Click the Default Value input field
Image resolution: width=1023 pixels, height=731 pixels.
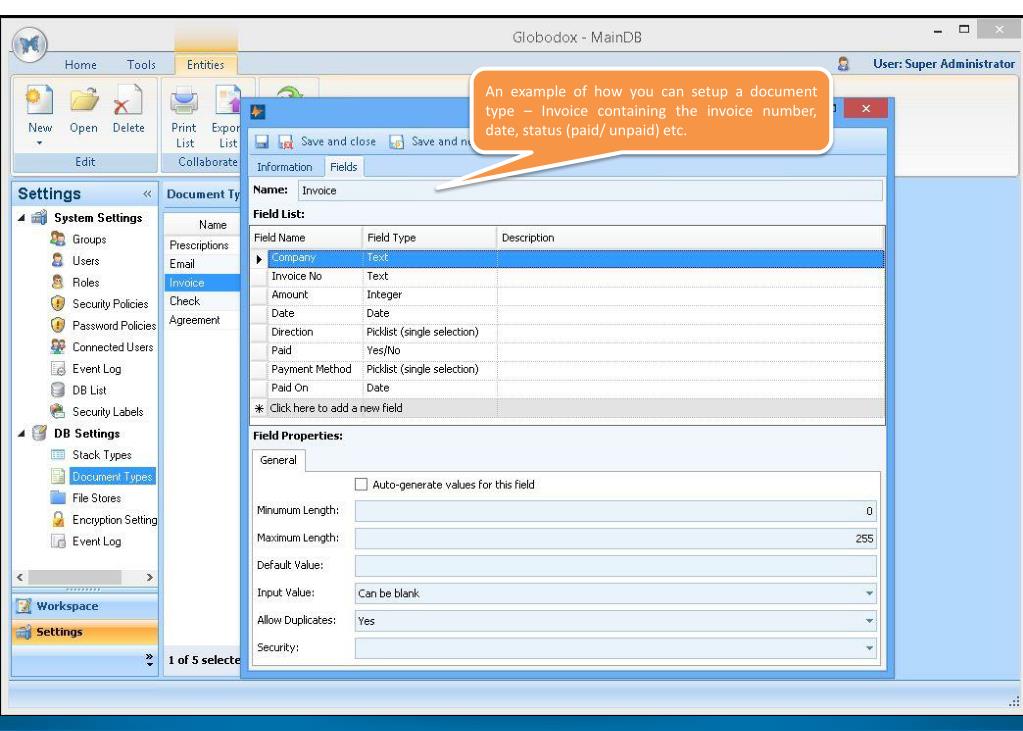[615, 565]
